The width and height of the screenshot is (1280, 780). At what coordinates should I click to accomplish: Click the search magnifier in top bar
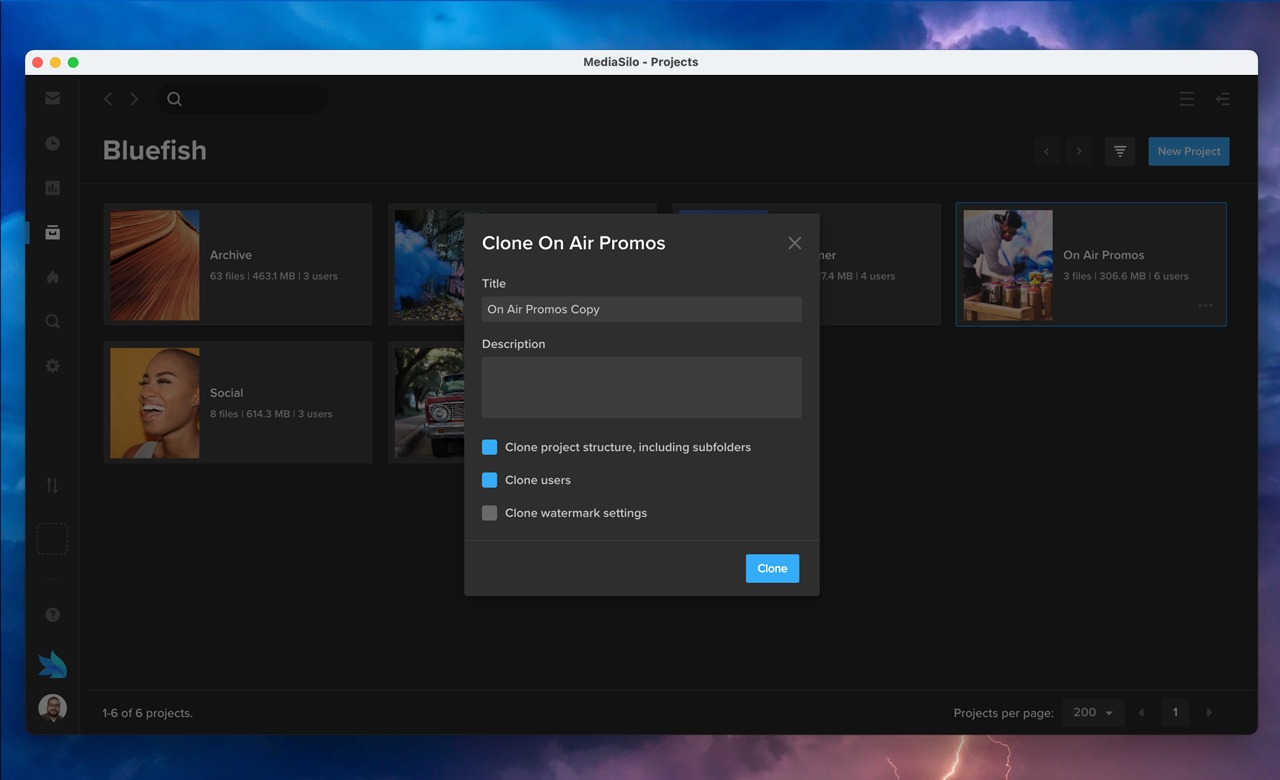click(174, 99)
